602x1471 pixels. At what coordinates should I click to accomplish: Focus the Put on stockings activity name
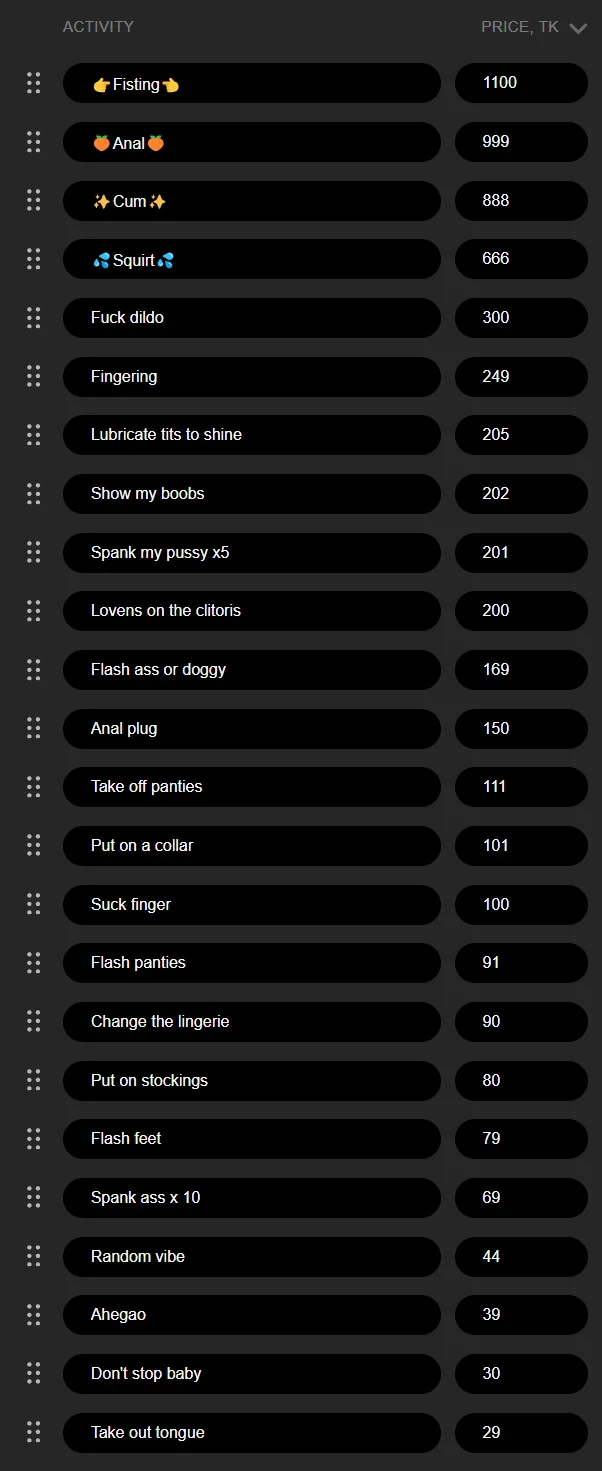(251, 1080)
